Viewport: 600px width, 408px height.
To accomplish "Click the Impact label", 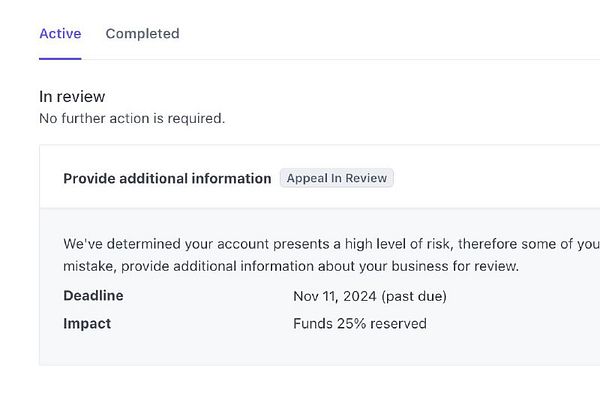I will point(87,324).
